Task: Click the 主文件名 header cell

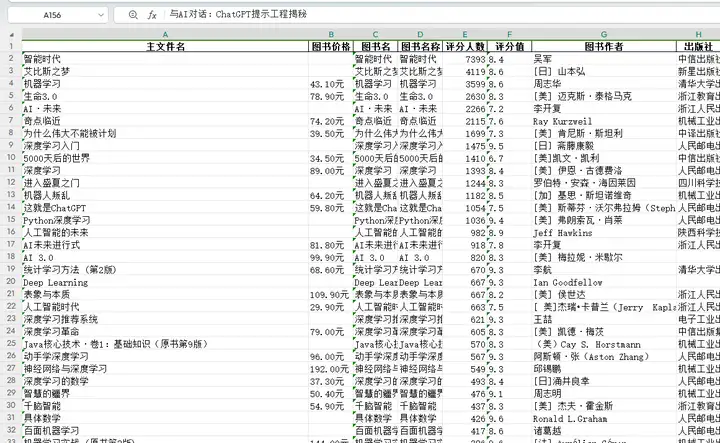Action: tap(165, 46)
